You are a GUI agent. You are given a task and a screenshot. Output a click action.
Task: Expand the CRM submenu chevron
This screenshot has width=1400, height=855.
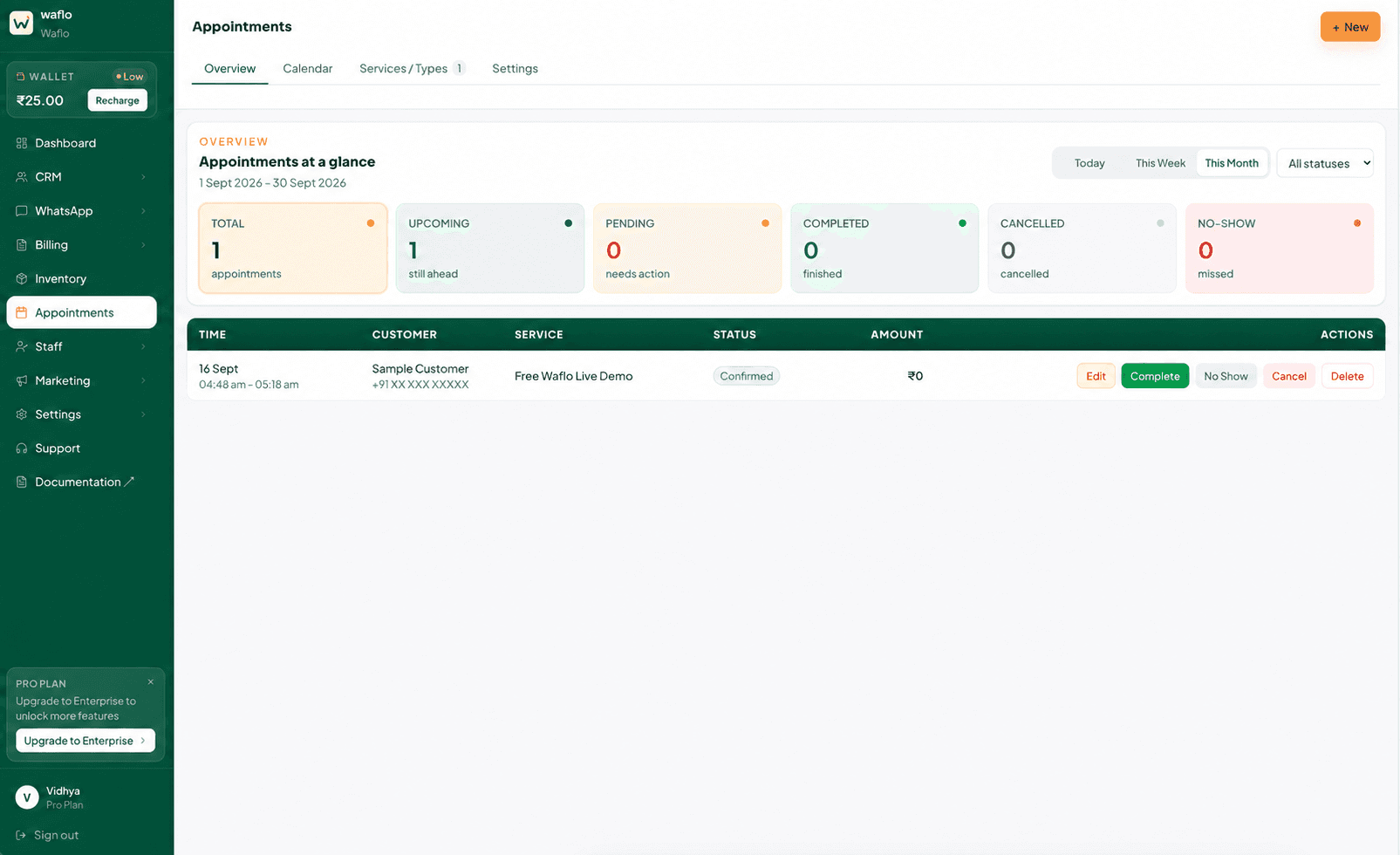143,177
